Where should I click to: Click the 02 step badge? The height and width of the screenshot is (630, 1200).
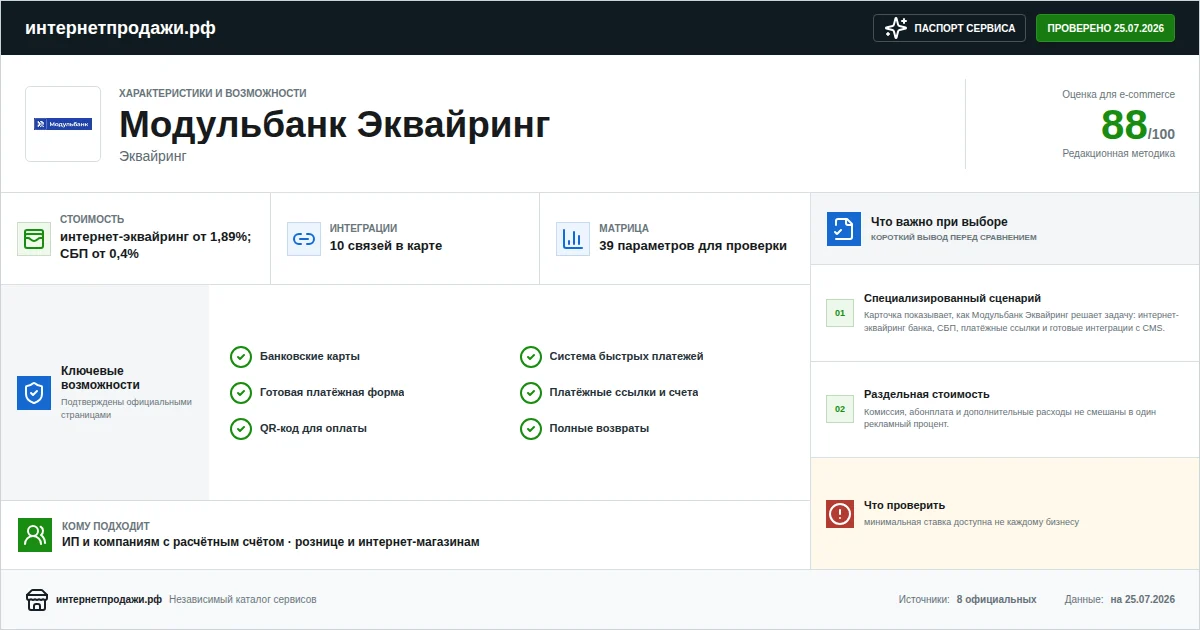[840, 409]
